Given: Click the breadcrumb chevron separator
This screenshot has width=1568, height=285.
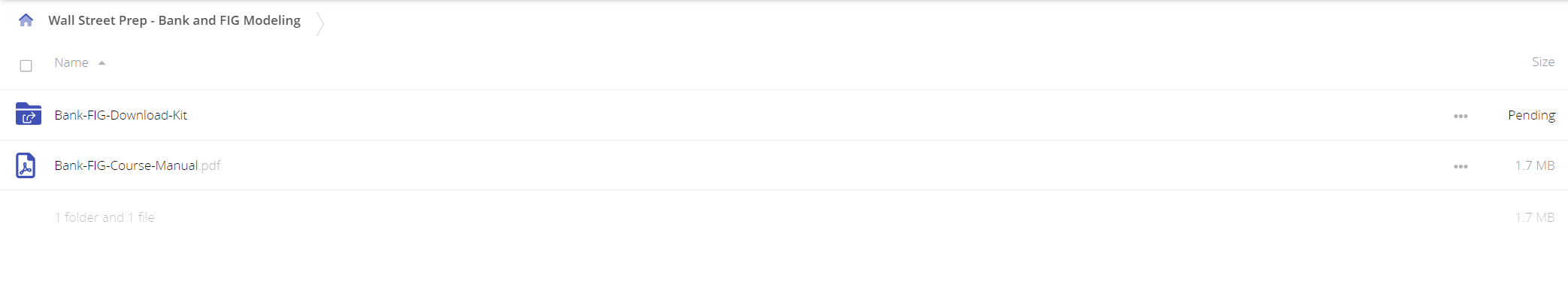Looking at the screenshot, I should coord(320,23).
